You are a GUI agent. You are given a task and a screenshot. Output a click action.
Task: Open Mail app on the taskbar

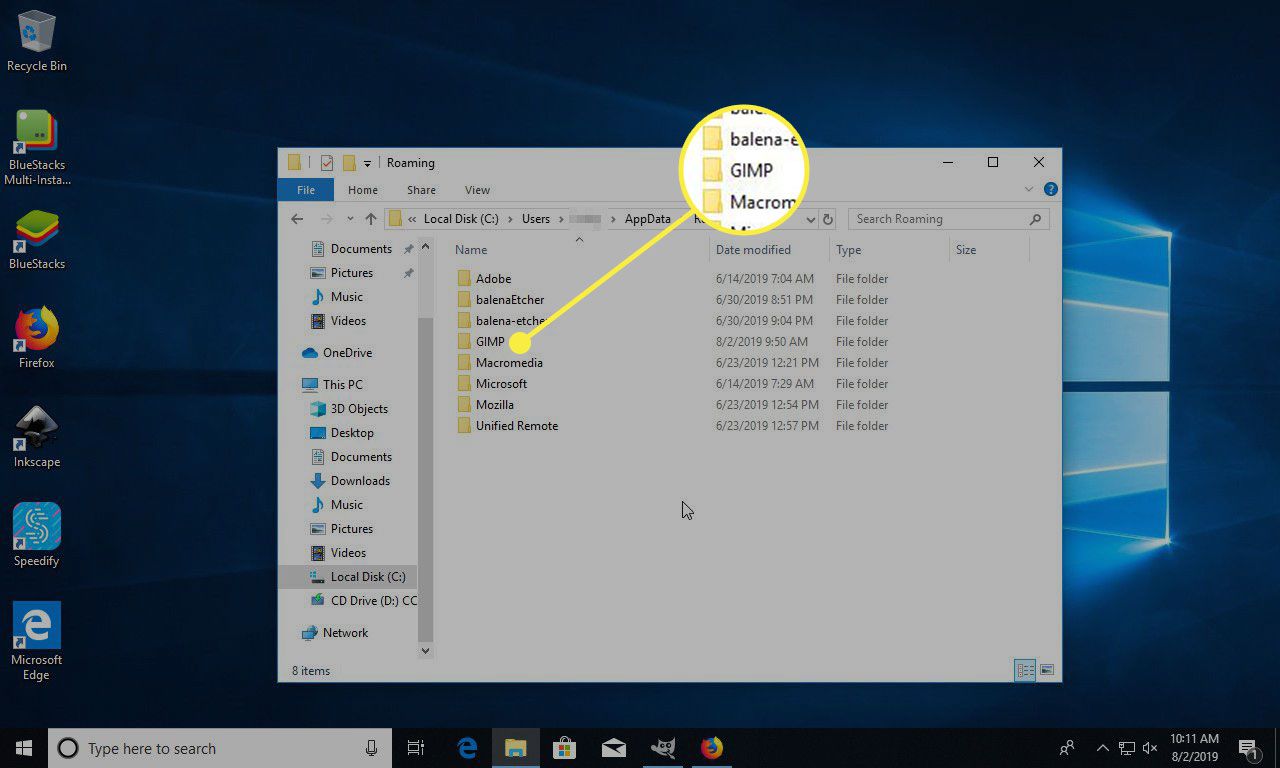click(x=613, y=748)
